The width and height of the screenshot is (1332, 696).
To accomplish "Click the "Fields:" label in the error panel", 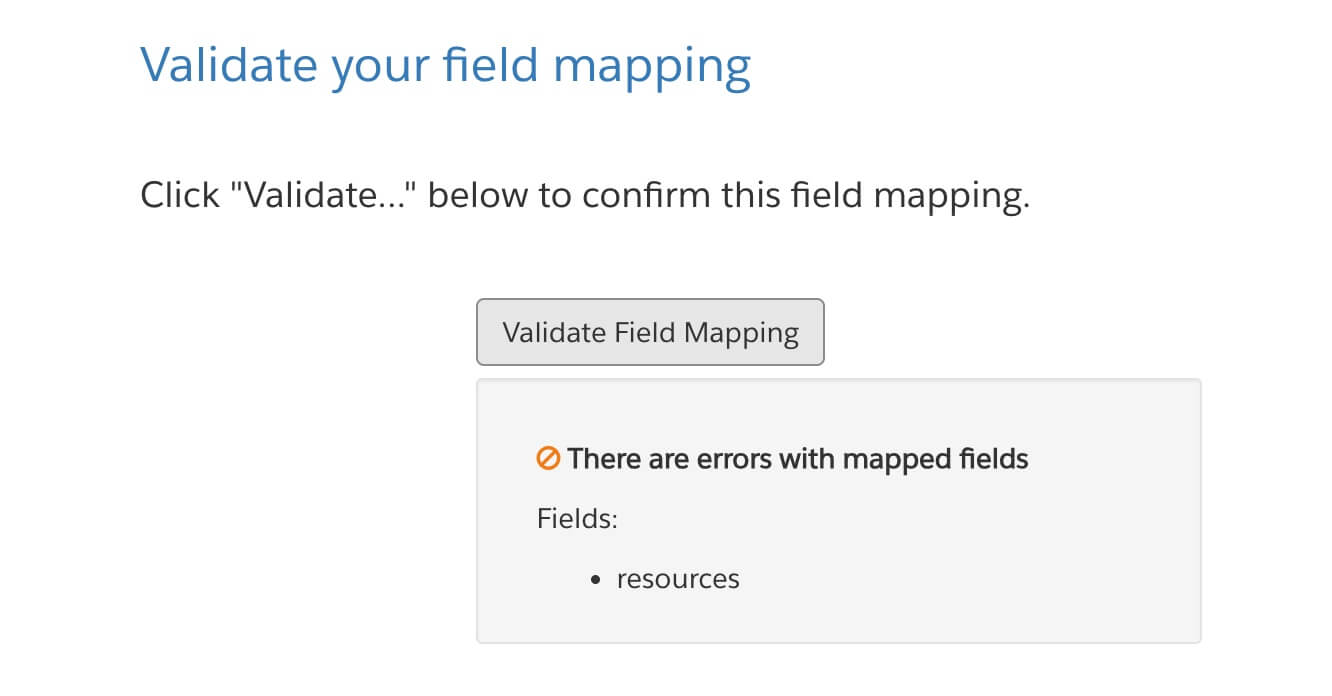I will tap(577, 519).
